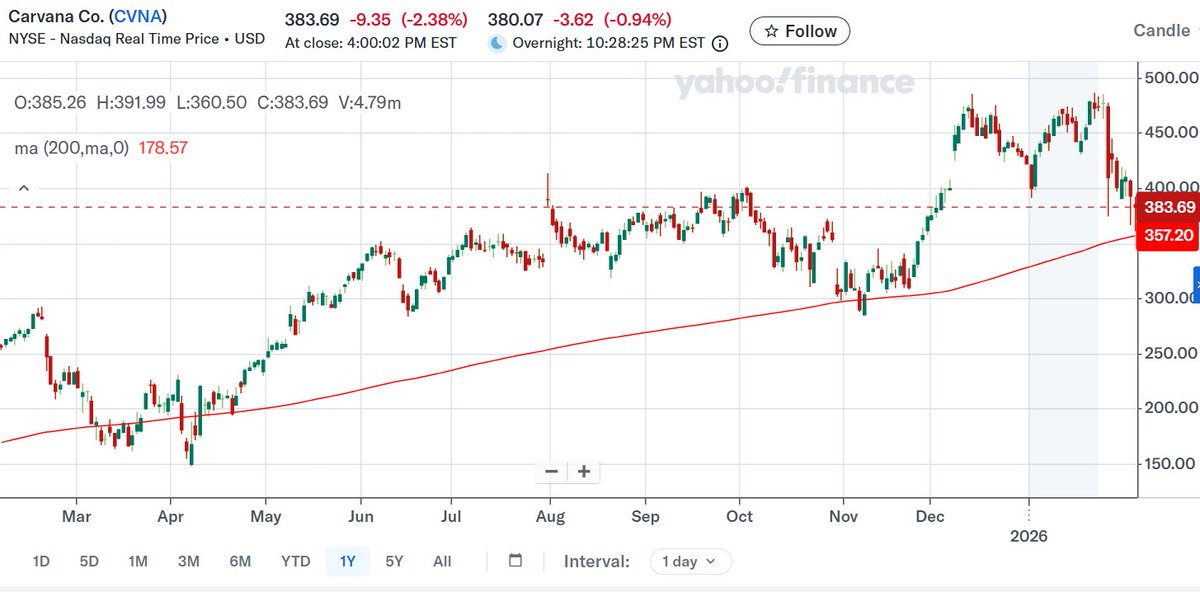Select the YTD range
Viewport: 1200px width, 592px height.
click(295, 561)
